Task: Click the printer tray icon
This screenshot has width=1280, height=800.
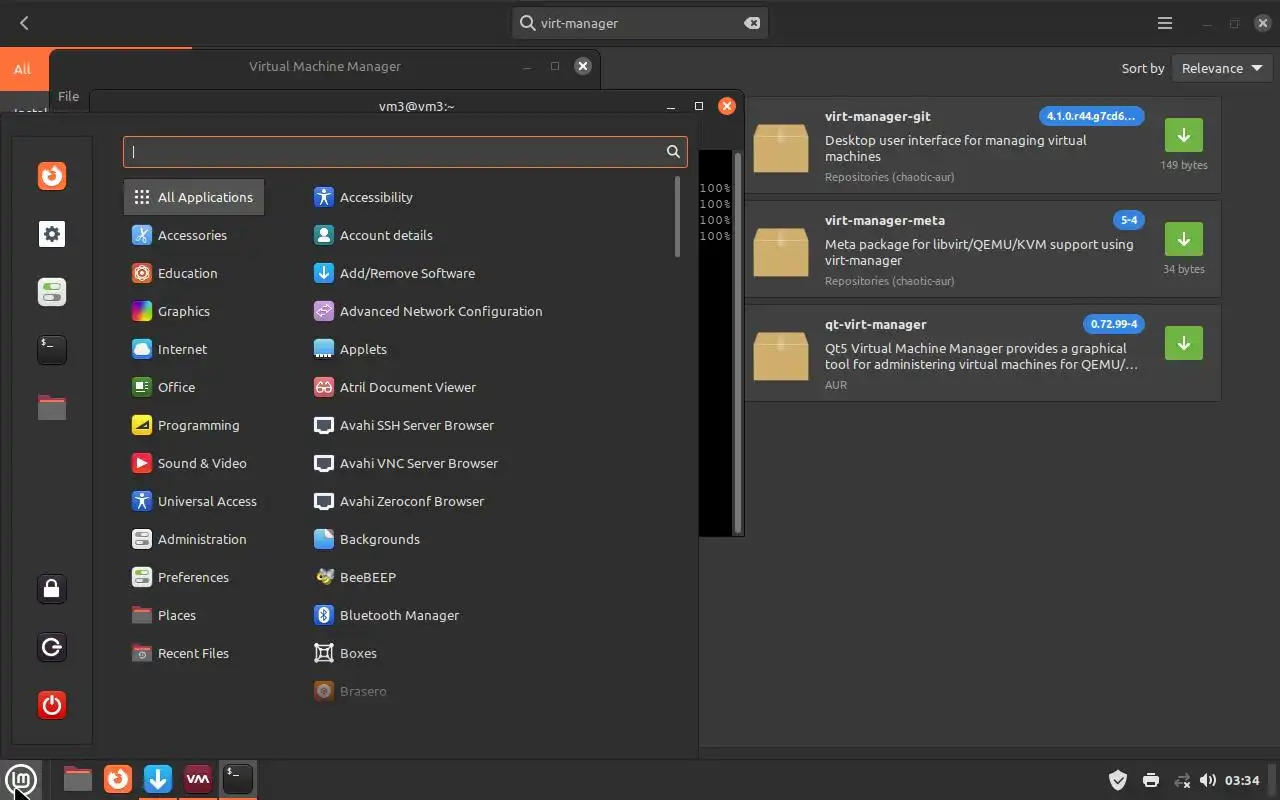Action: [x=1150, y=780]
